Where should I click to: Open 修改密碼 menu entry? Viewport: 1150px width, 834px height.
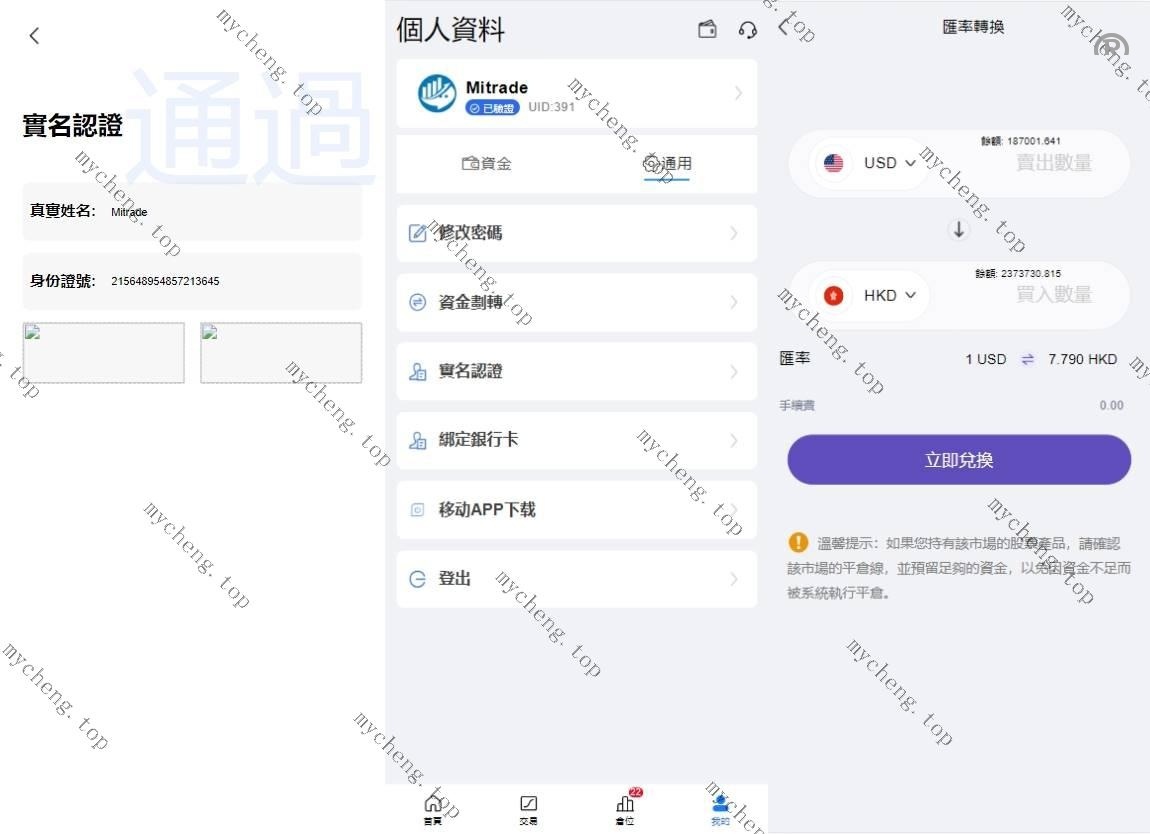(576, 233)
